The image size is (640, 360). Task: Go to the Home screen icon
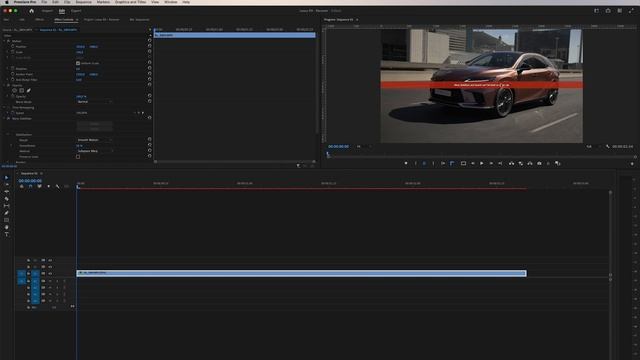31,11
